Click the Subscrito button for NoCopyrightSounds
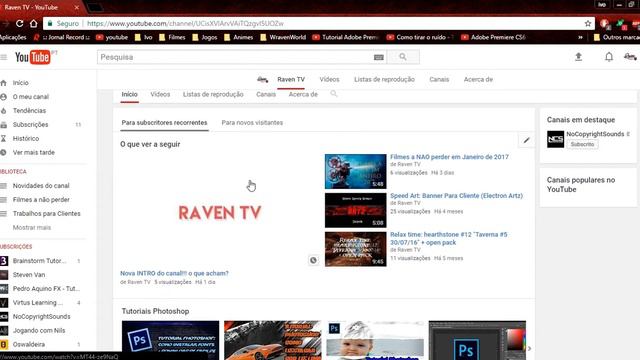This screenshot has height=360, width=640. pyautogui.click(x=582, y=144)
